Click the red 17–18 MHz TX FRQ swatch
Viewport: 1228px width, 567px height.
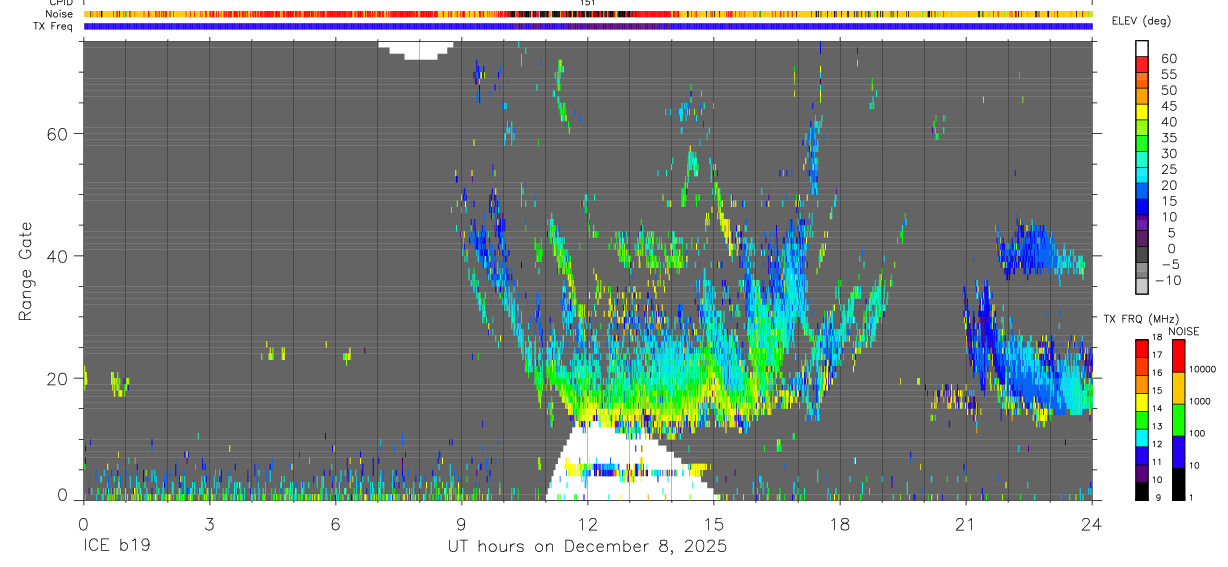(x=1142, y=348)
